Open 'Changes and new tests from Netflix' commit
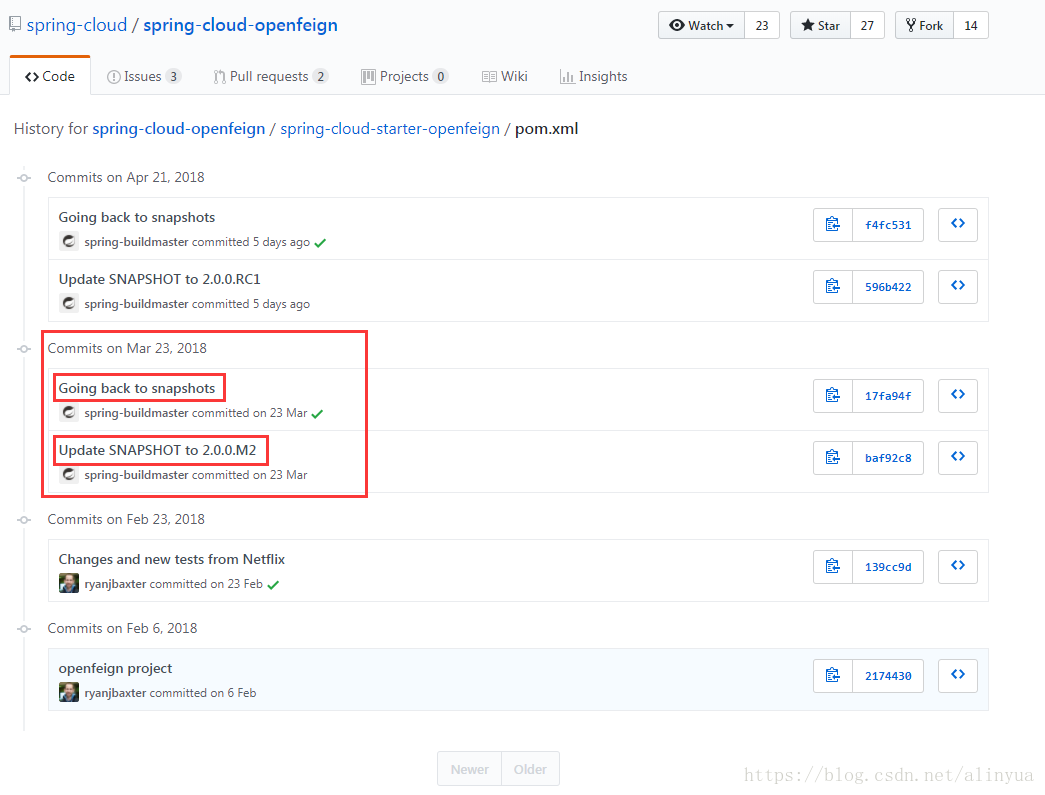Image resolution: width=1045 pixels, height=795 pixels. pyautogui.click(x=171, y=559)
